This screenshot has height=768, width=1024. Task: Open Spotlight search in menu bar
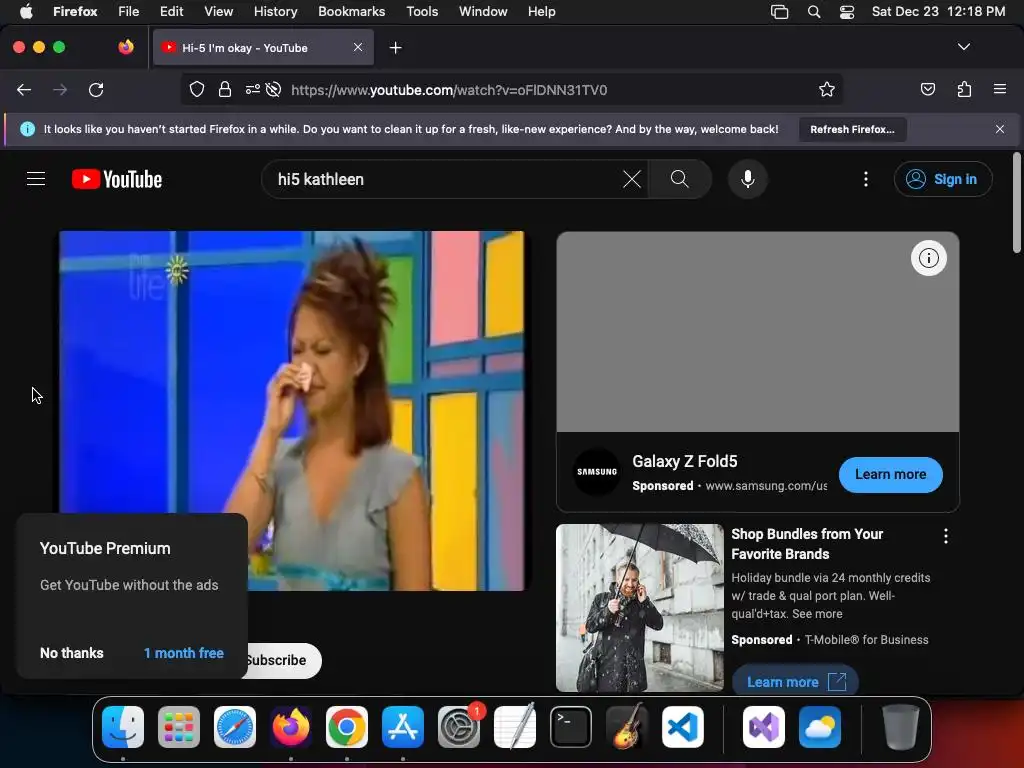point(814,12)
